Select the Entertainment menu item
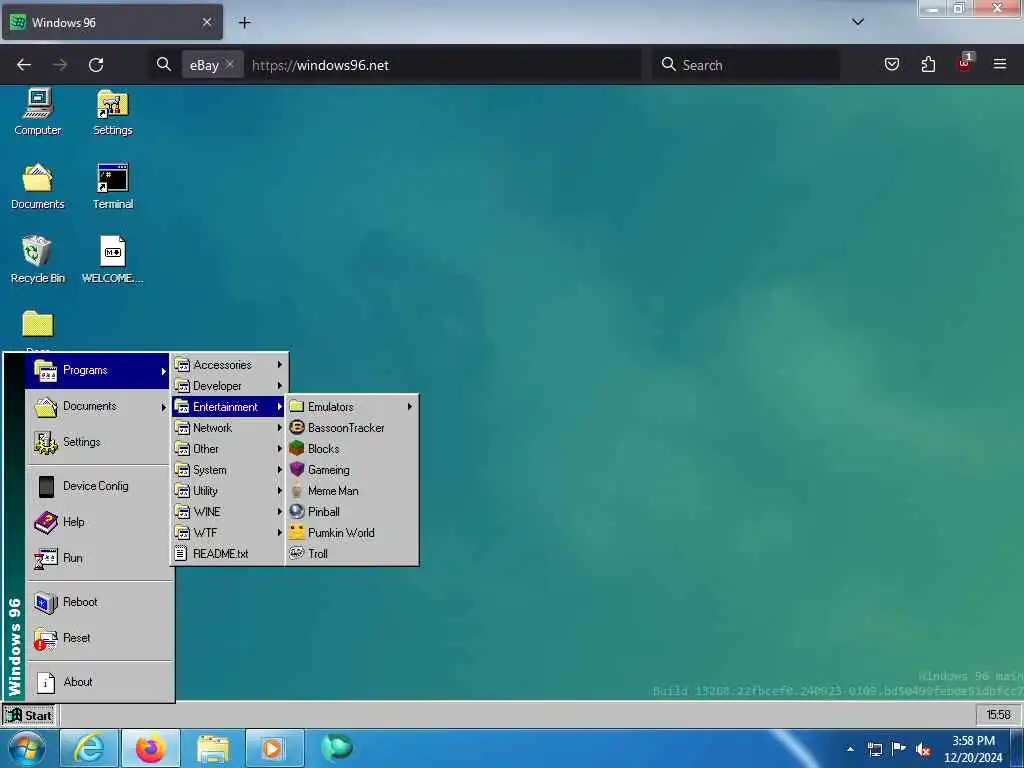Image resolution: width=1024 pixels, height=768 pixels. (x=228, y=407)
